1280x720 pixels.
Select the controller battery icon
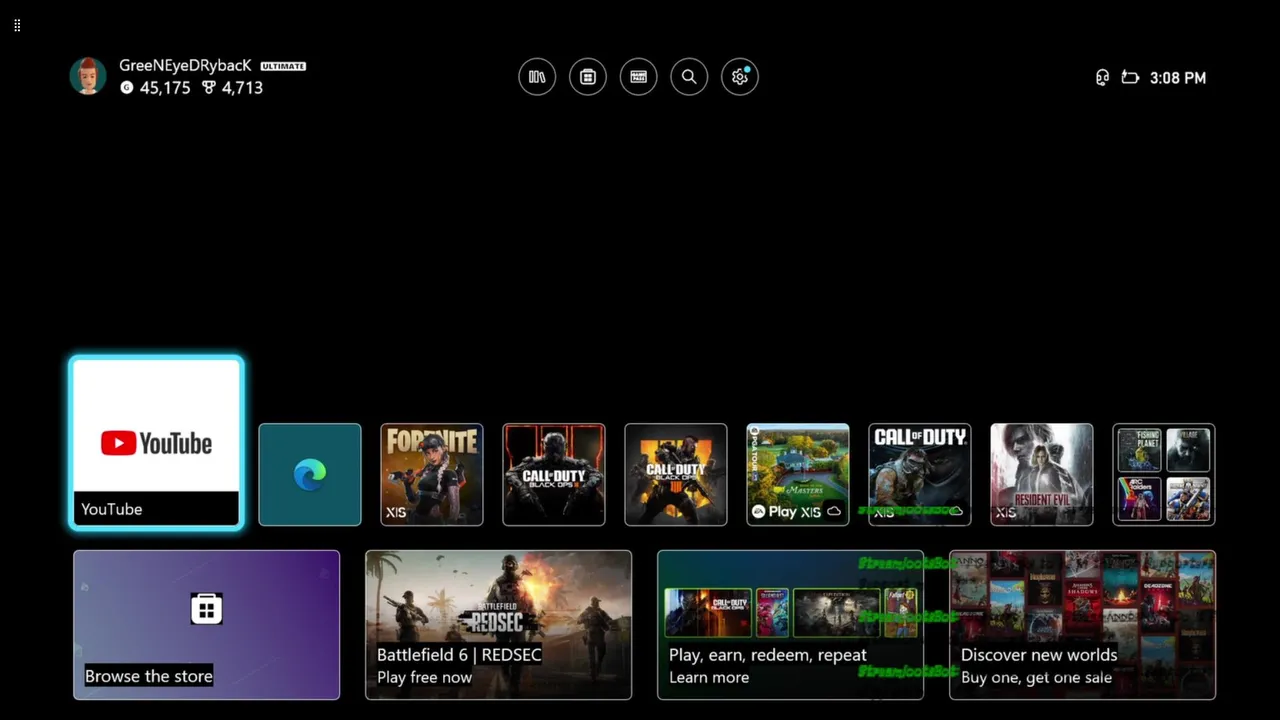tap(1130, 77)
